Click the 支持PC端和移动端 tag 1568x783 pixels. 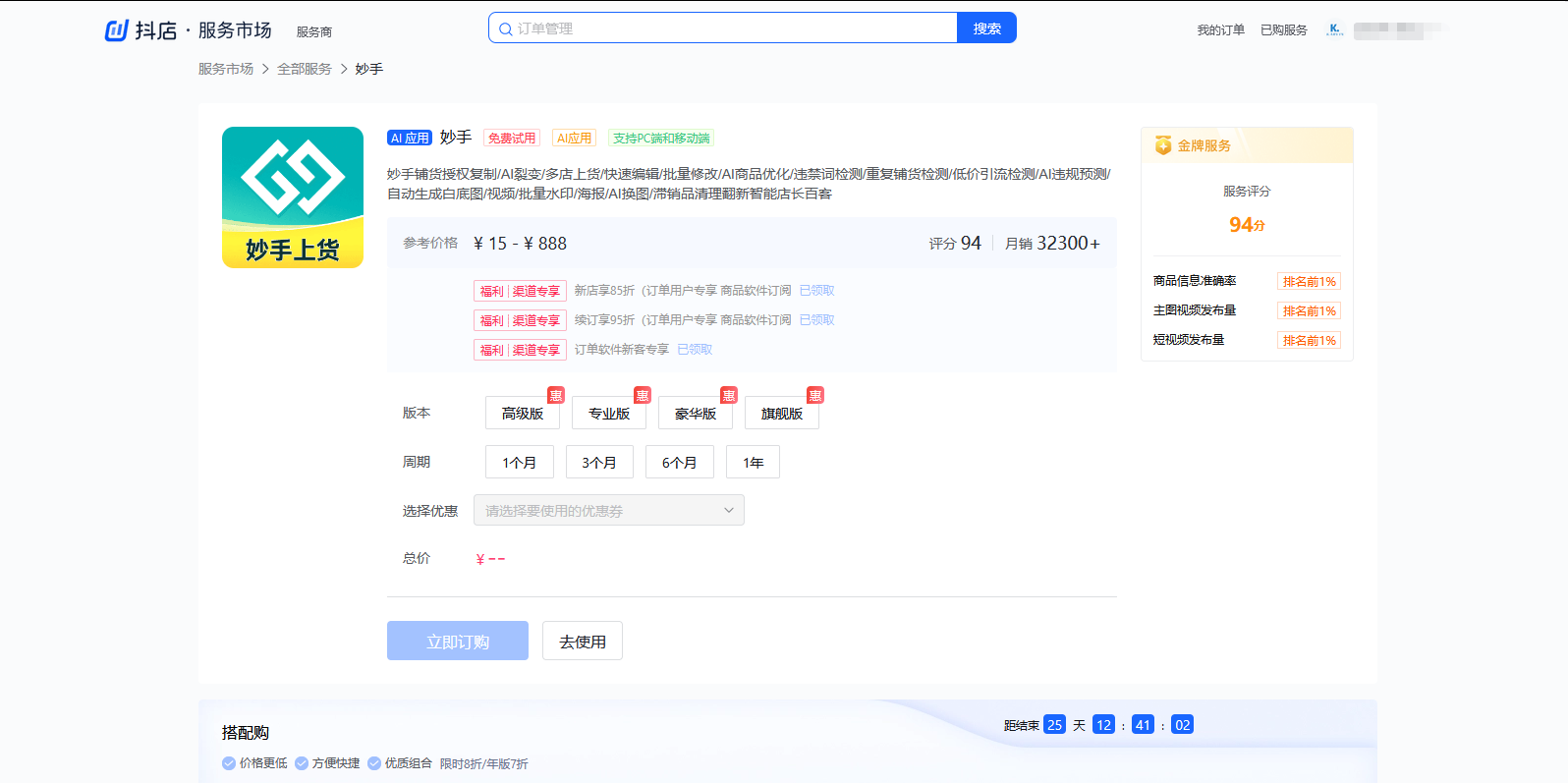[661, 139]
